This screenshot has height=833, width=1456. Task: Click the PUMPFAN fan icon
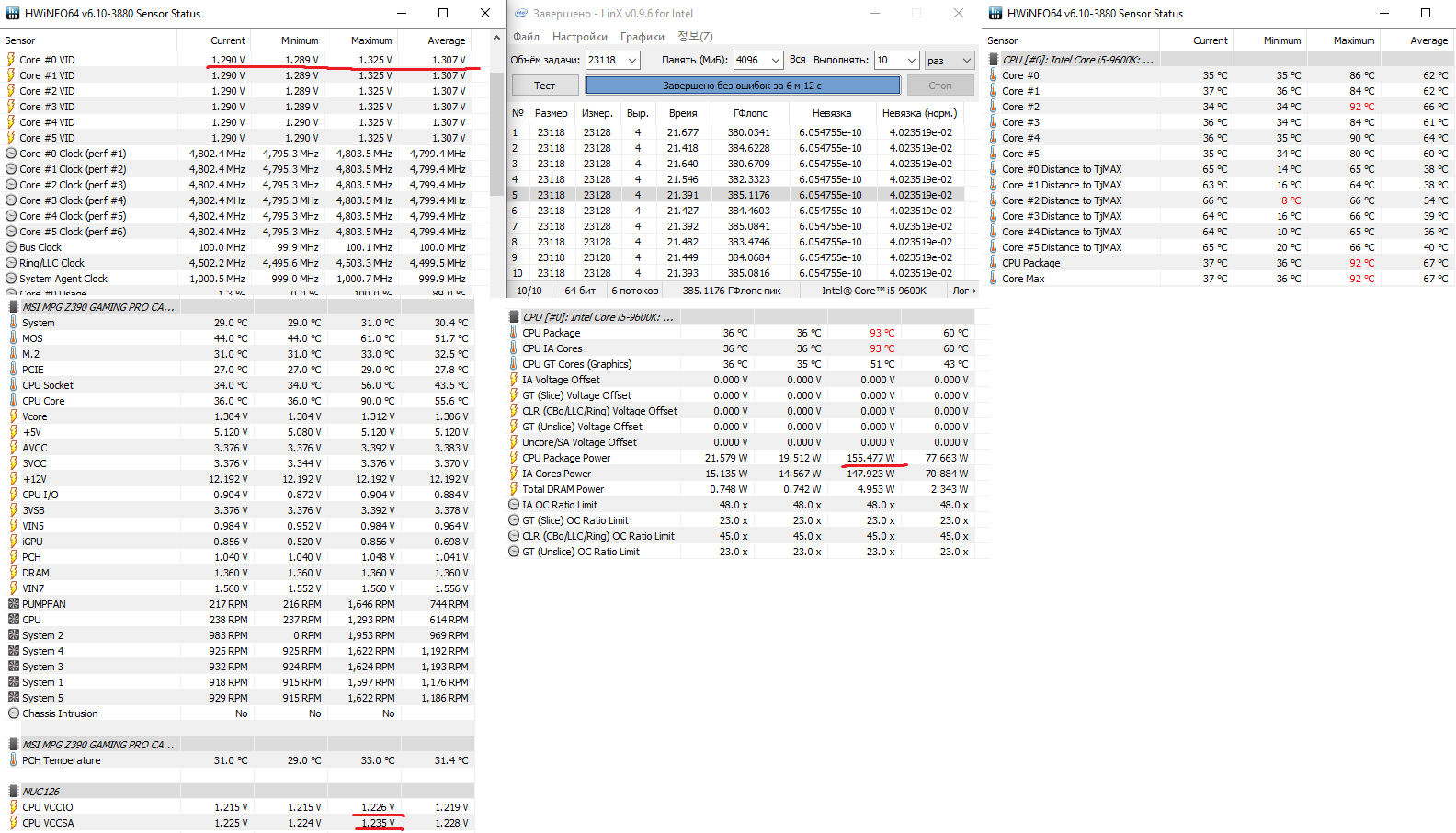click(13, 604)
